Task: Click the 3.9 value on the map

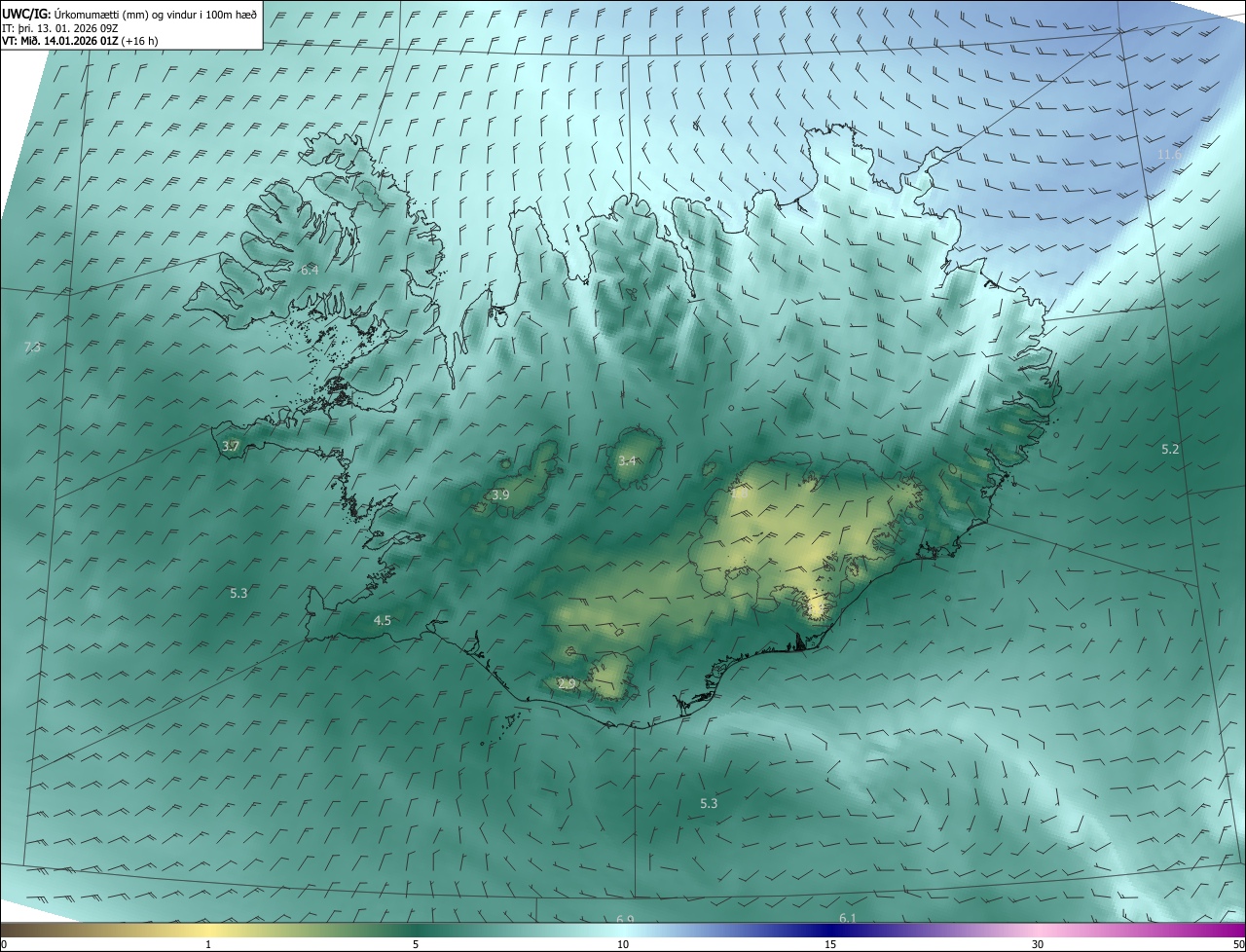Action: pos(500,494)
